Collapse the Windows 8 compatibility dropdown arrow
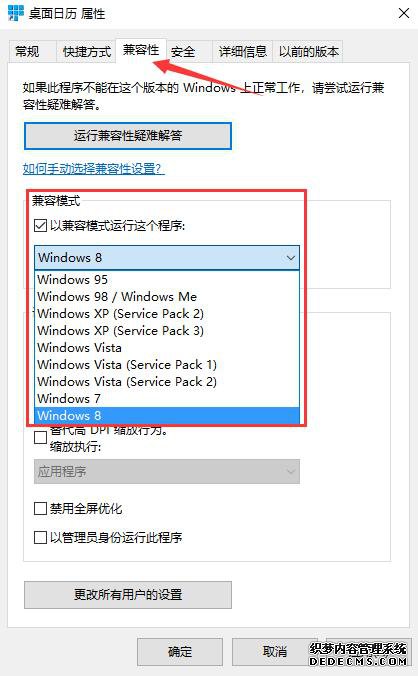418x676 pixels. pos(290,258)
